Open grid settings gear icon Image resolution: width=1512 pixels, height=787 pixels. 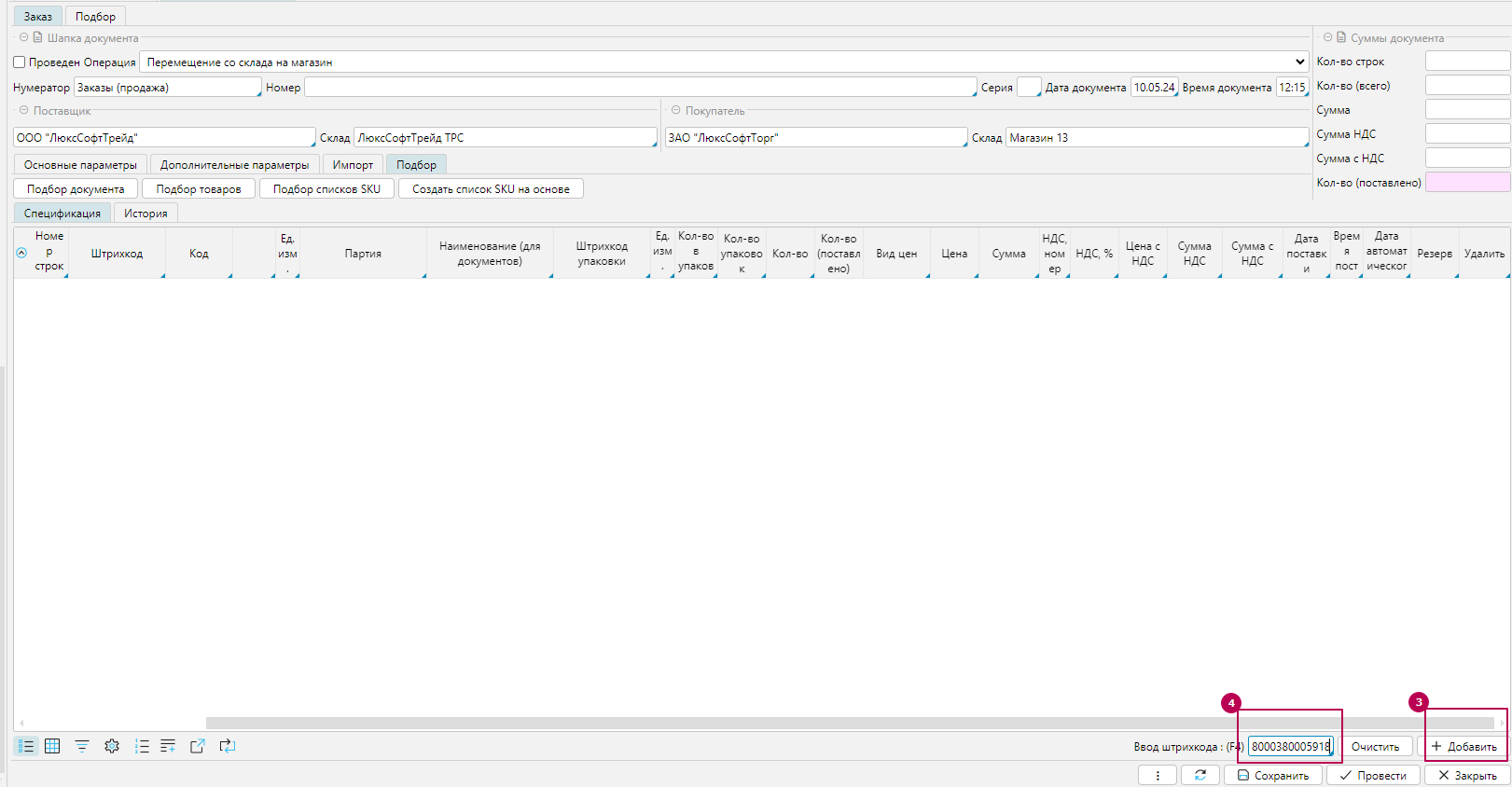(x=112, y=746)
